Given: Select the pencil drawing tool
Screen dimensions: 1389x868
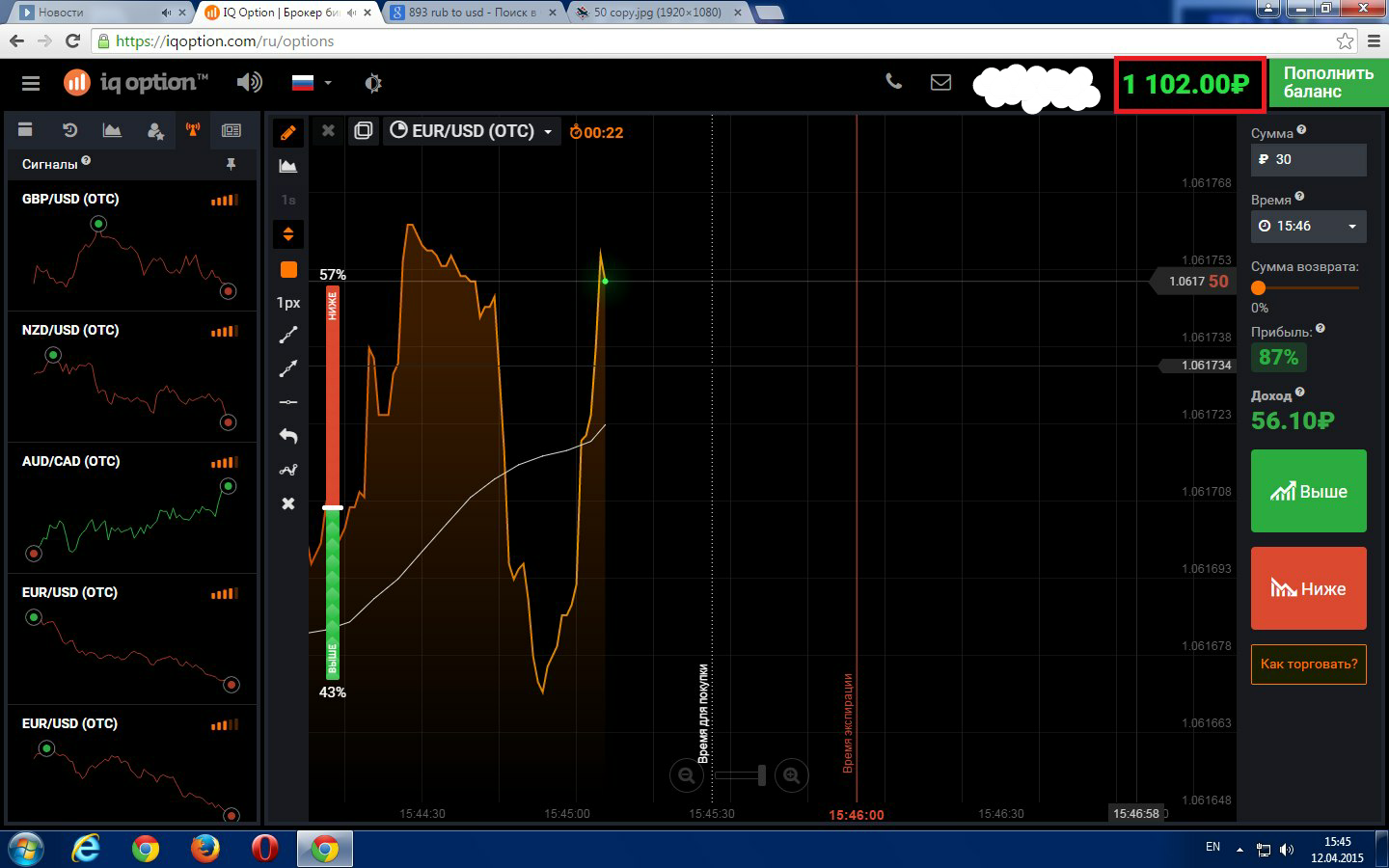Looking at the screenshot, I should [288, 132].
